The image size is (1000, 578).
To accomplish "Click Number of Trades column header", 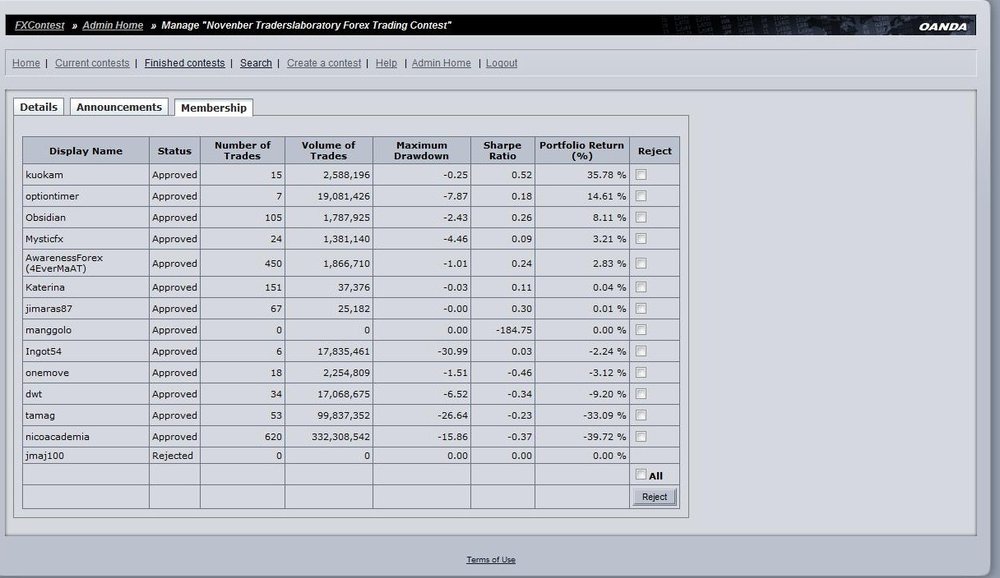I will pyautogui.click(x=242, y=151).
